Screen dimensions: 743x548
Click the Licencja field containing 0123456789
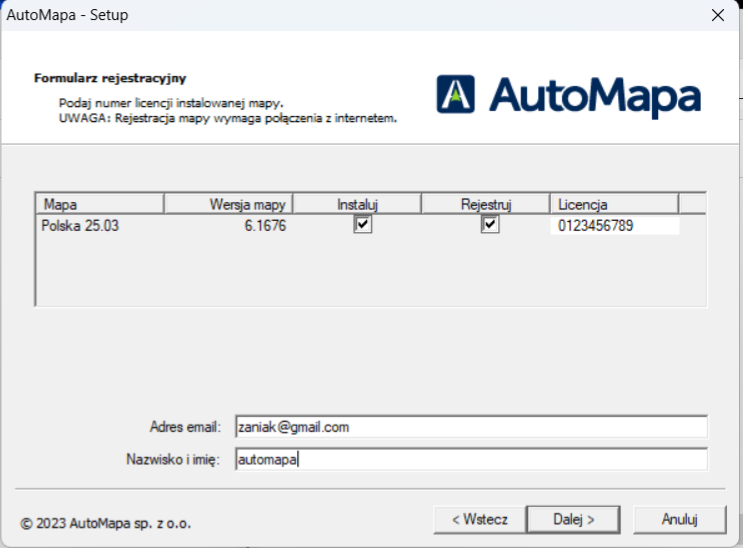click(615, 226)
